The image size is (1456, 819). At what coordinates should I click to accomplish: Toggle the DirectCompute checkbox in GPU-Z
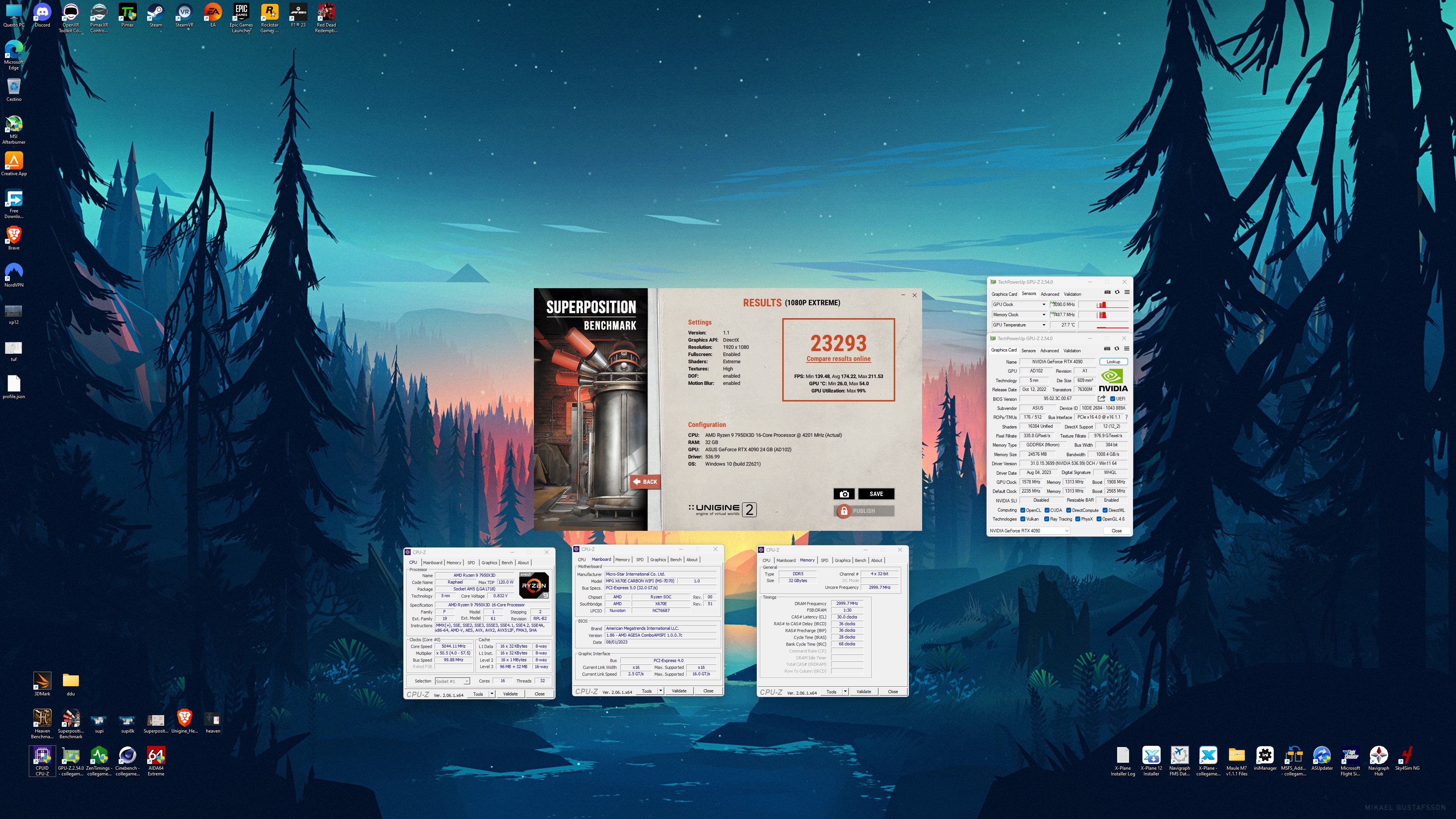(x=1068, y=510)
